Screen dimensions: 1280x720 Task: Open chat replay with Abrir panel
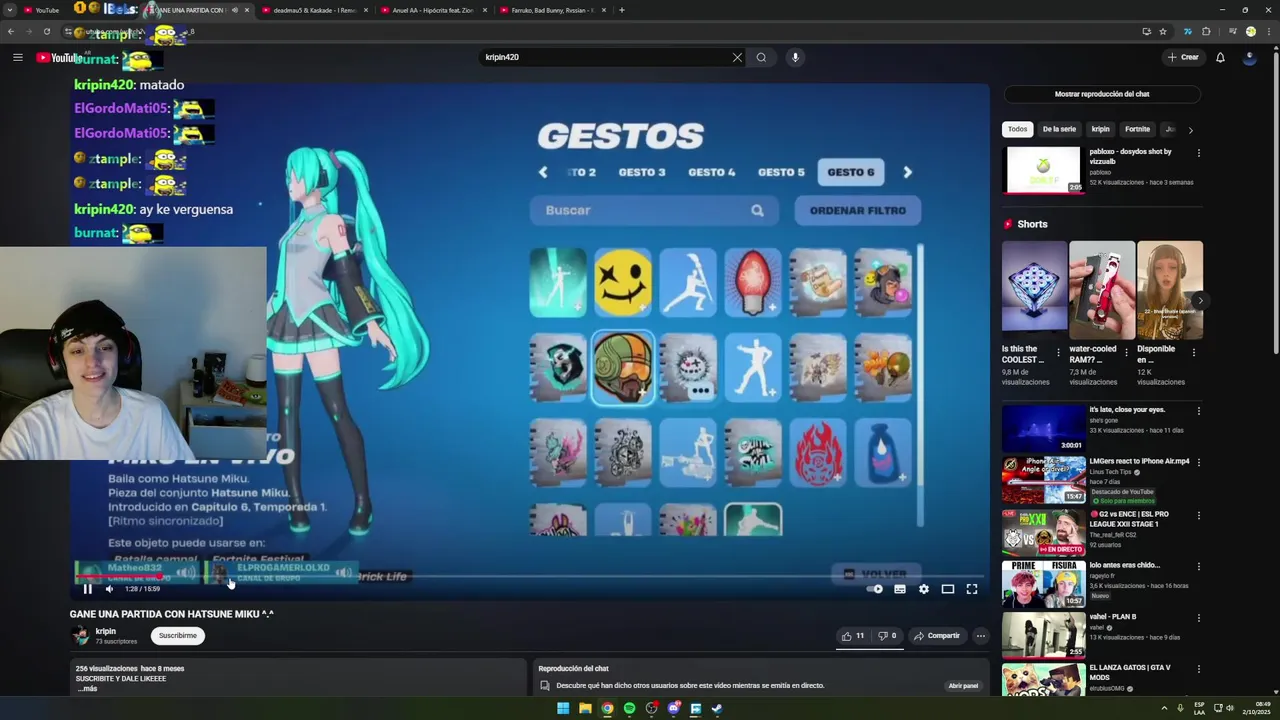963,686
